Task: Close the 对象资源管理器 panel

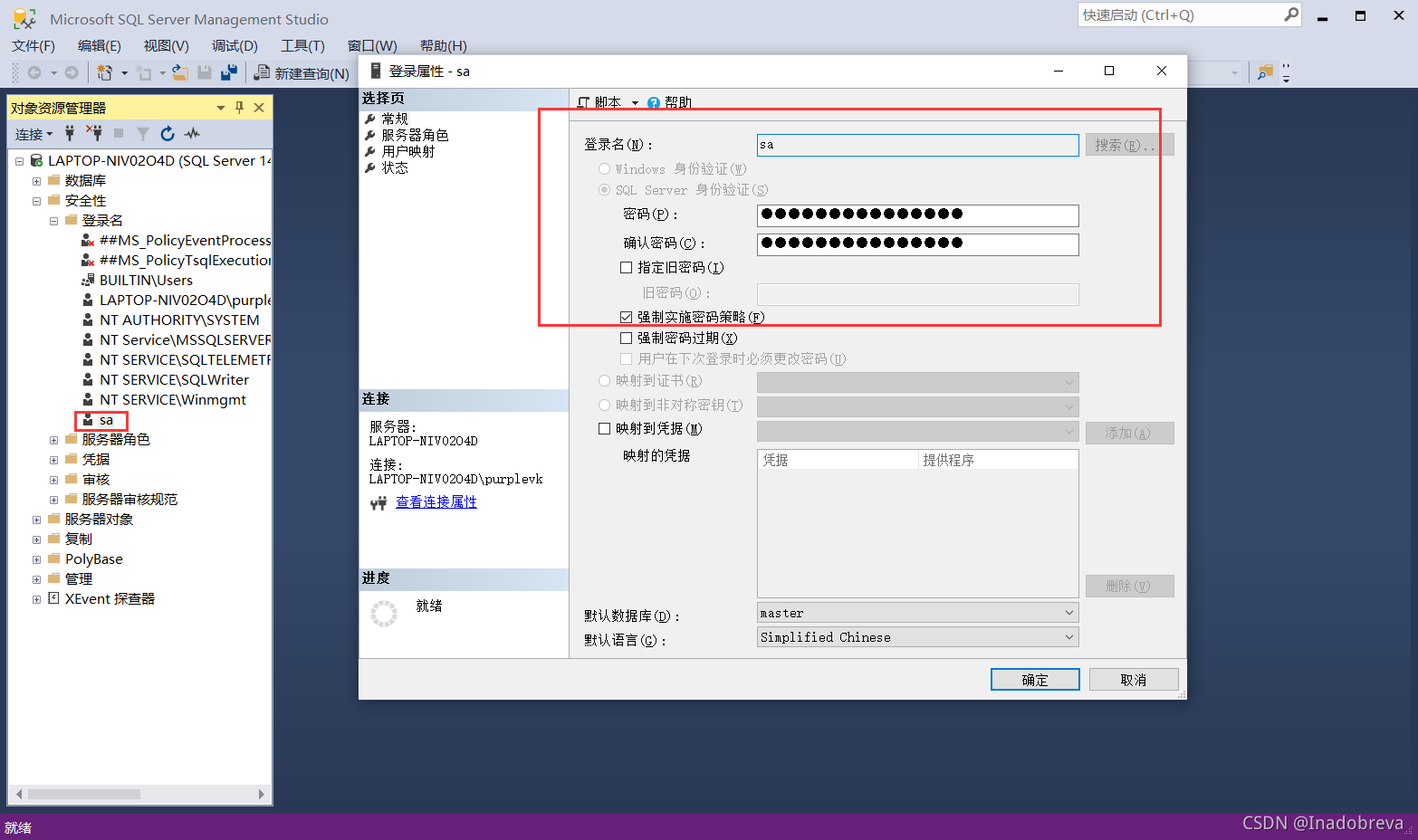Action: 259,108
